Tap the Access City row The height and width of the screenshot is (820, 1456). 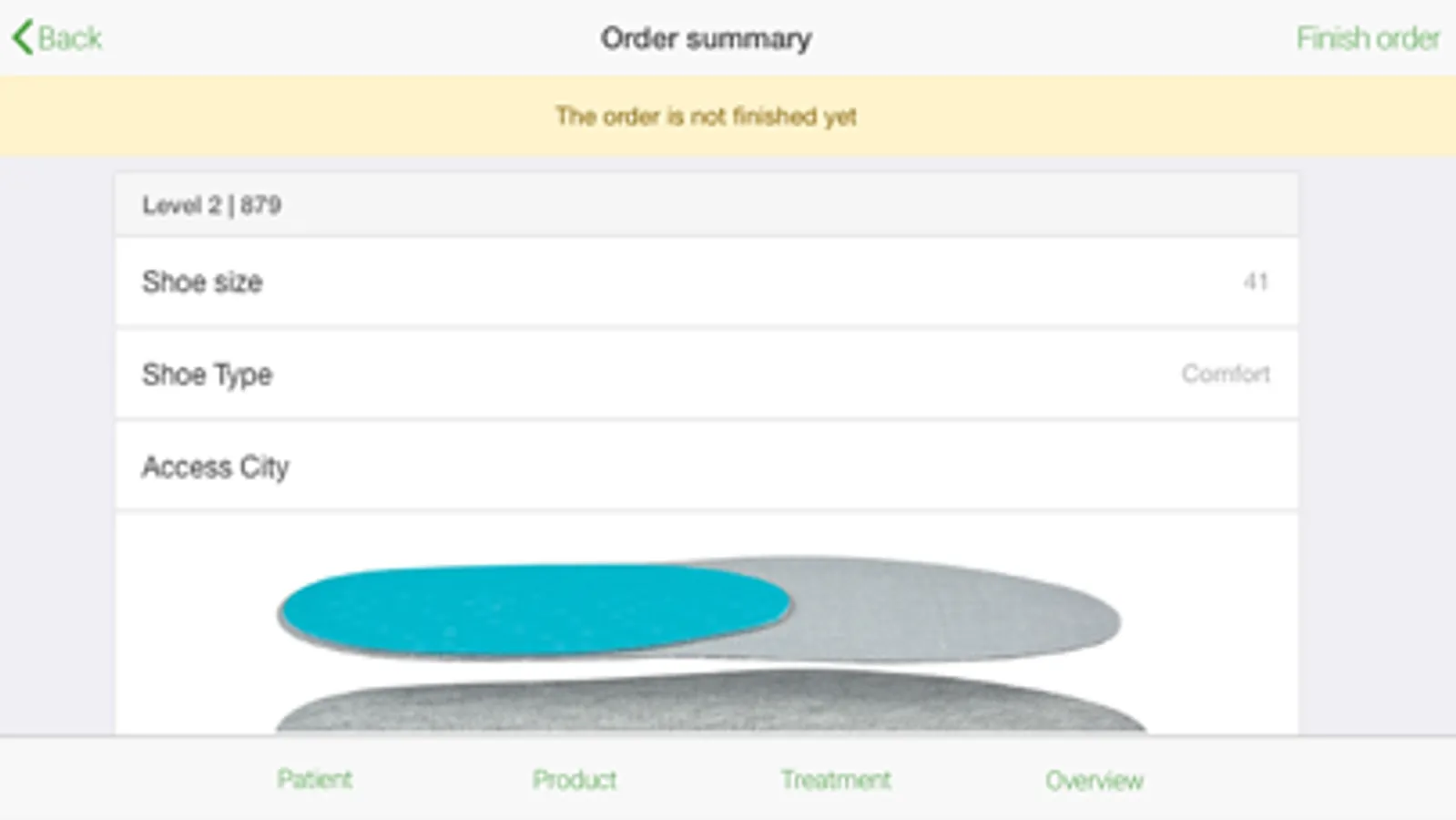click(707, 466)
